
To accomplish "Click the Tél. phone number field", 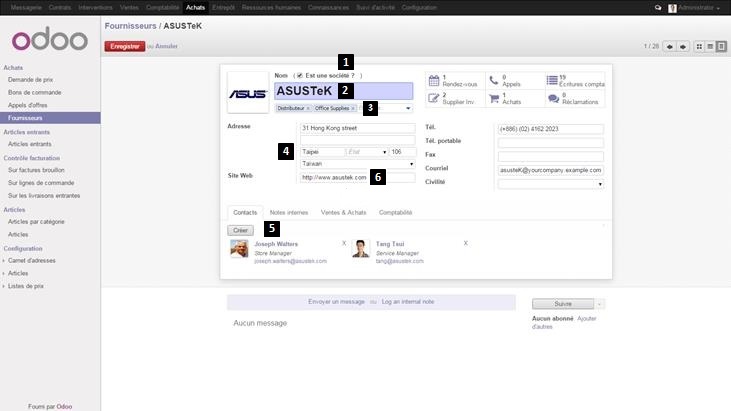I will tap(551, 129).
